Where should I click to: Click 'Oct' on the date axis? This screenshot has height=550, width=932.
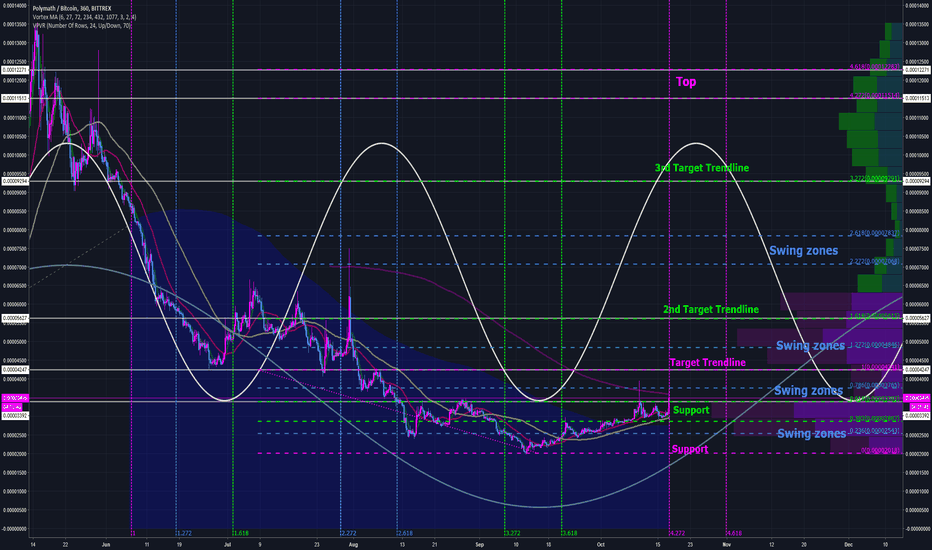pos(601,544)
